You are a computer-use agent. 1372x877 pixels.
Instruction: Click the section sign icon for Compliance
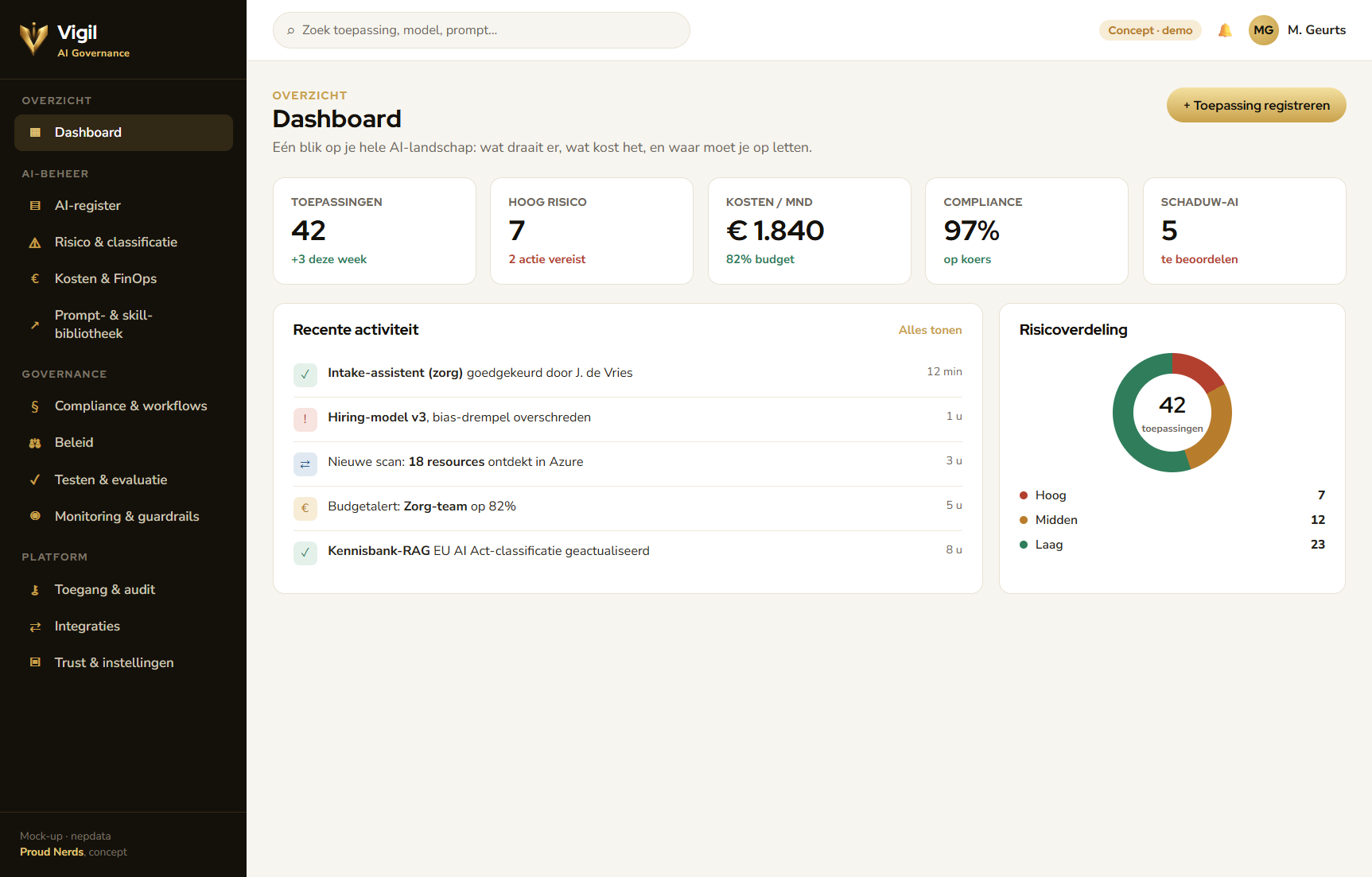(35, 406)
